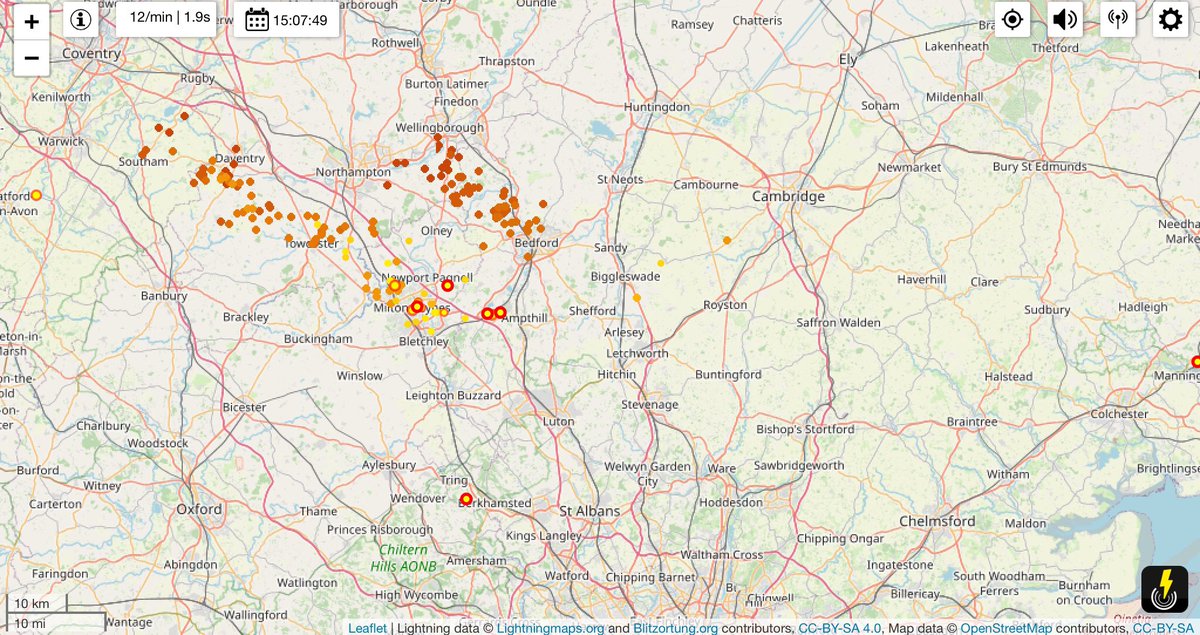
Task: Click the Daventry label
Action: pyautogui.click(x=240, y=158)
